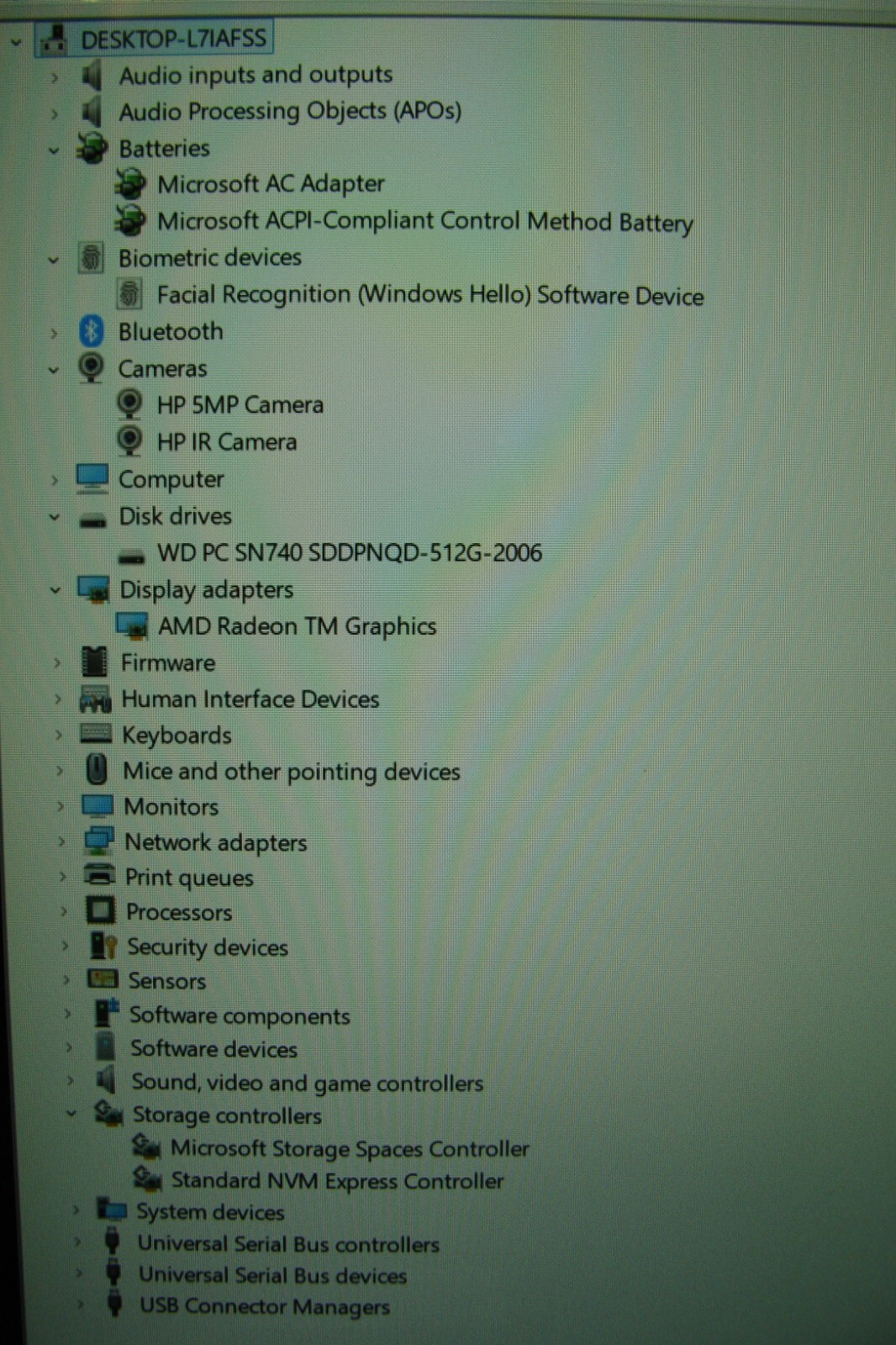Click the Disk drives category icon
This screenshot has height=1345, width=896.
point(92,519)
